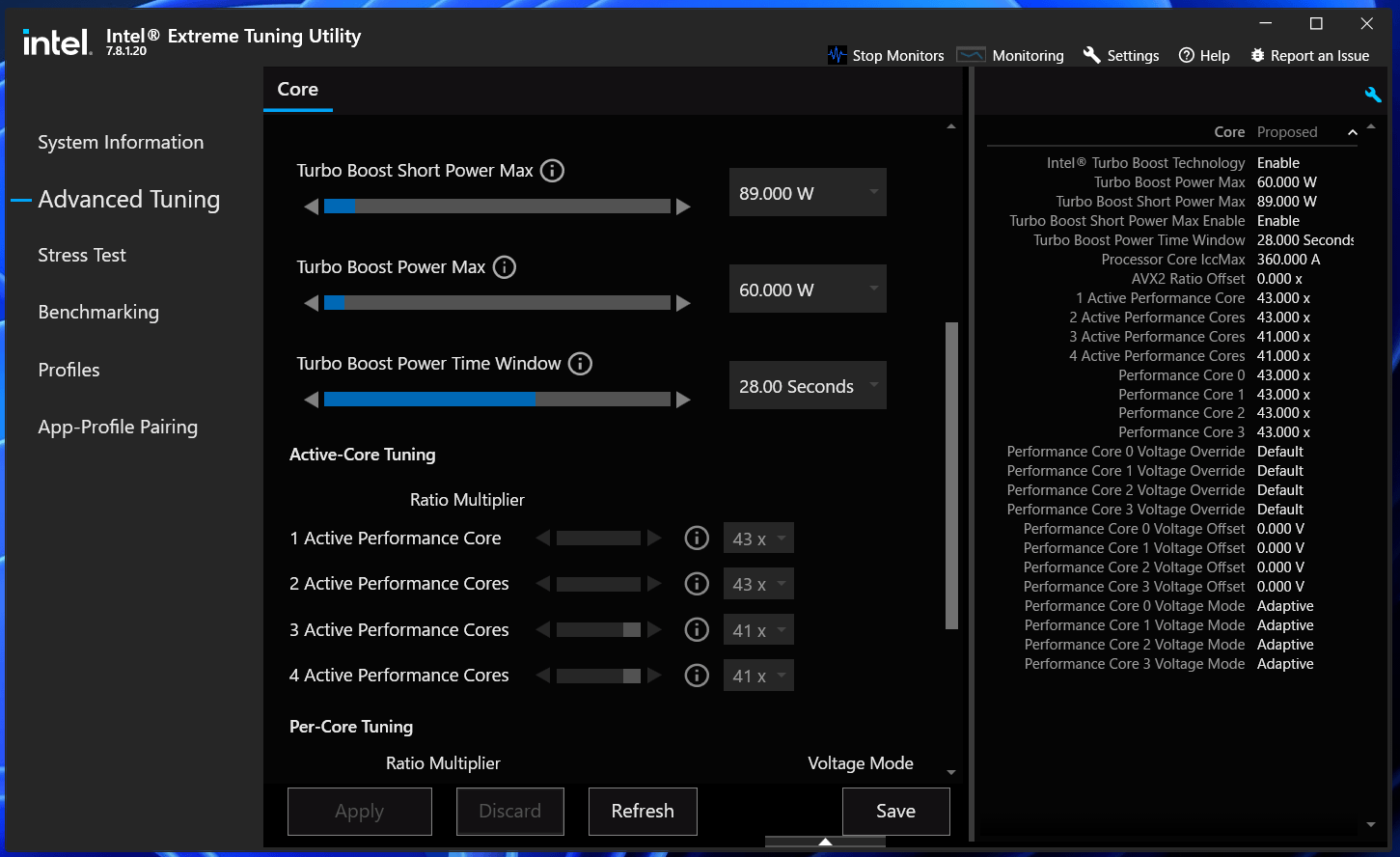Viewport: 1400px width, 857px height.
Task: Click the Settings wrench icon
Action: pyautogui.click(x=1092, y=55)
